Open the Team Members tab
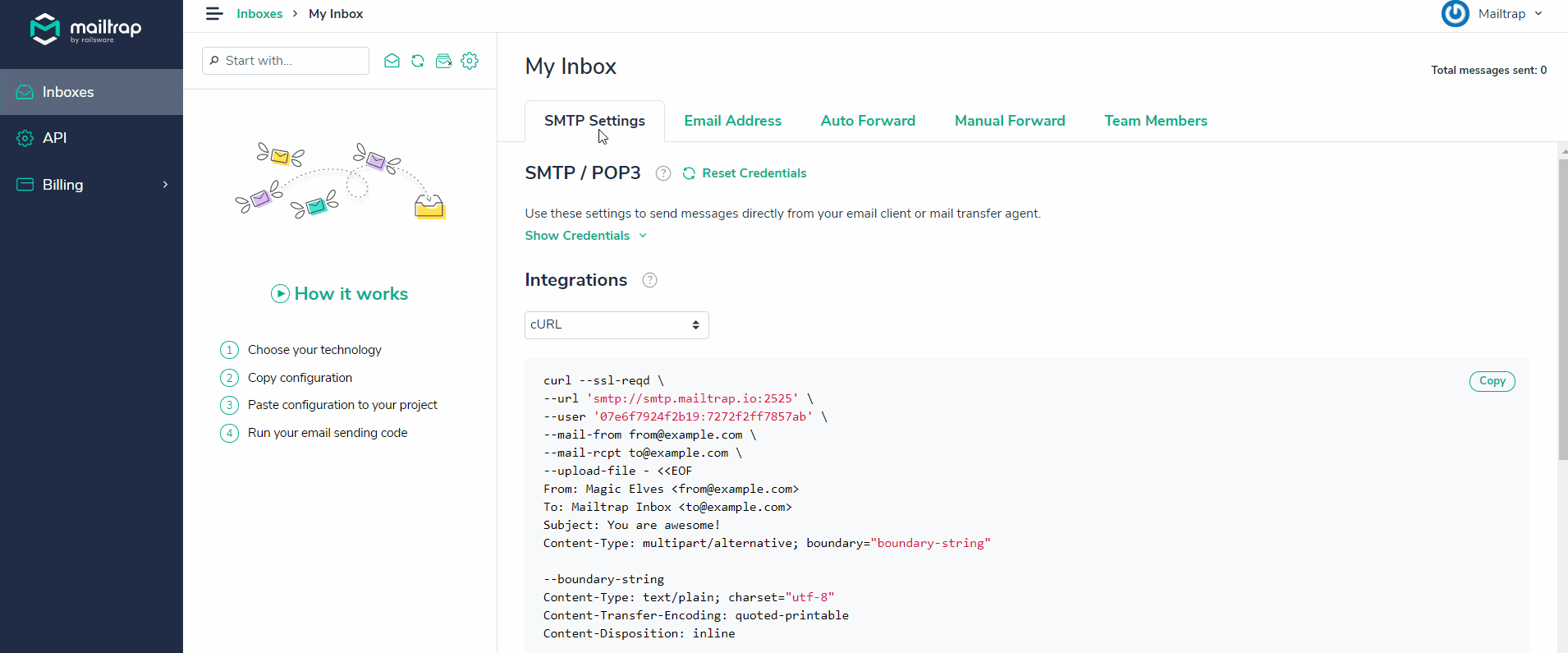 coord(1155,121)
